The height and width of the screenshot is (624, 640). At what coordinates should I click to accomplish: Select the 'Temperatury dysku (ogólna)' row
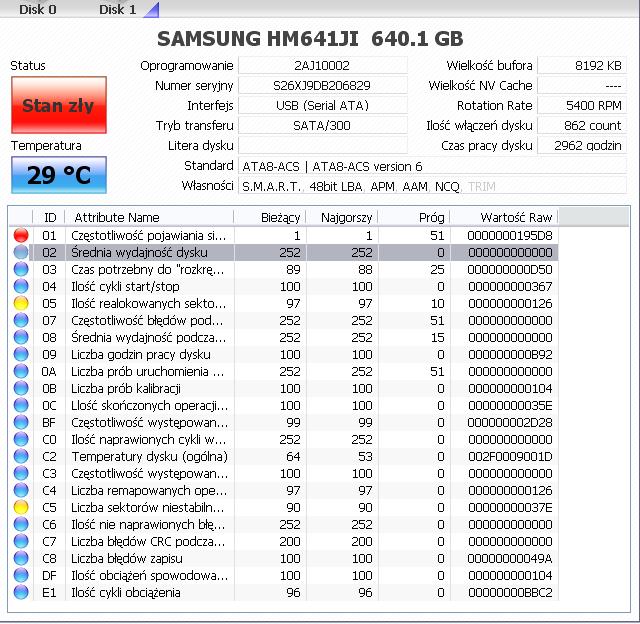pyautogui.click(x=284, y=456)
